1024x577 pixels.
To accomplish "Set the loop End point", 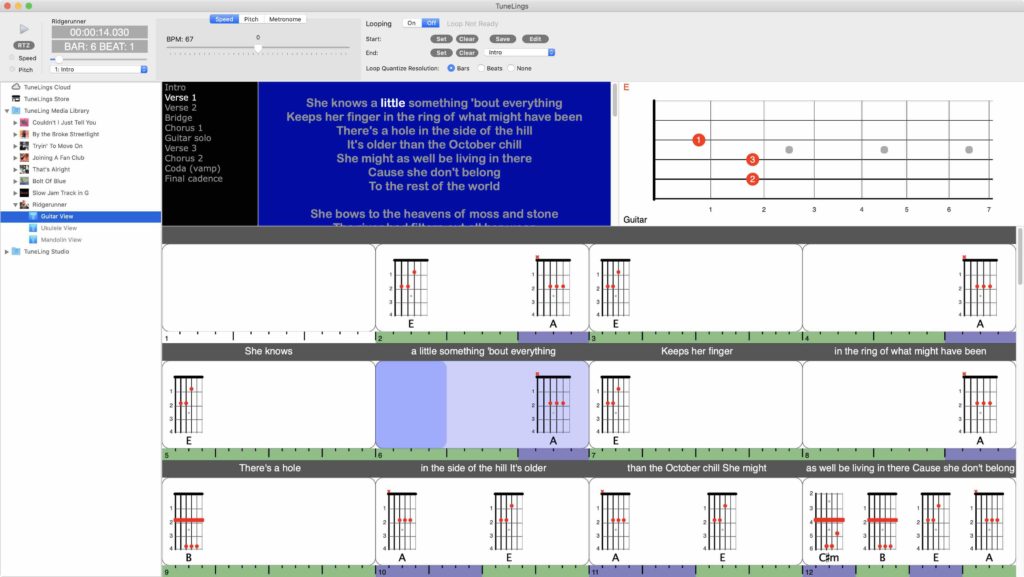I will [441, 53].
